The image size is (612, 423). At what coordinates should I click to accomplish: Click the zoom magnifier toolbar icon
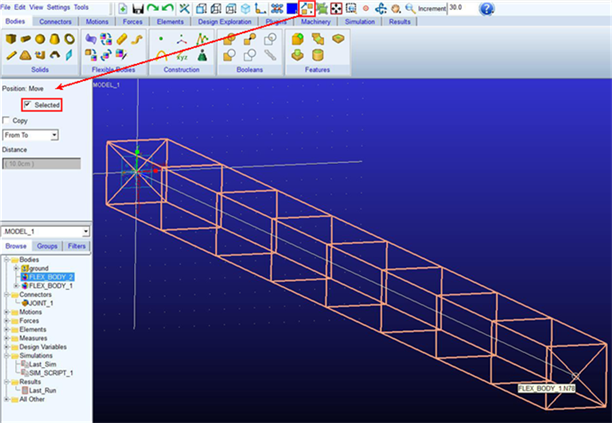[x=410, y=8]
